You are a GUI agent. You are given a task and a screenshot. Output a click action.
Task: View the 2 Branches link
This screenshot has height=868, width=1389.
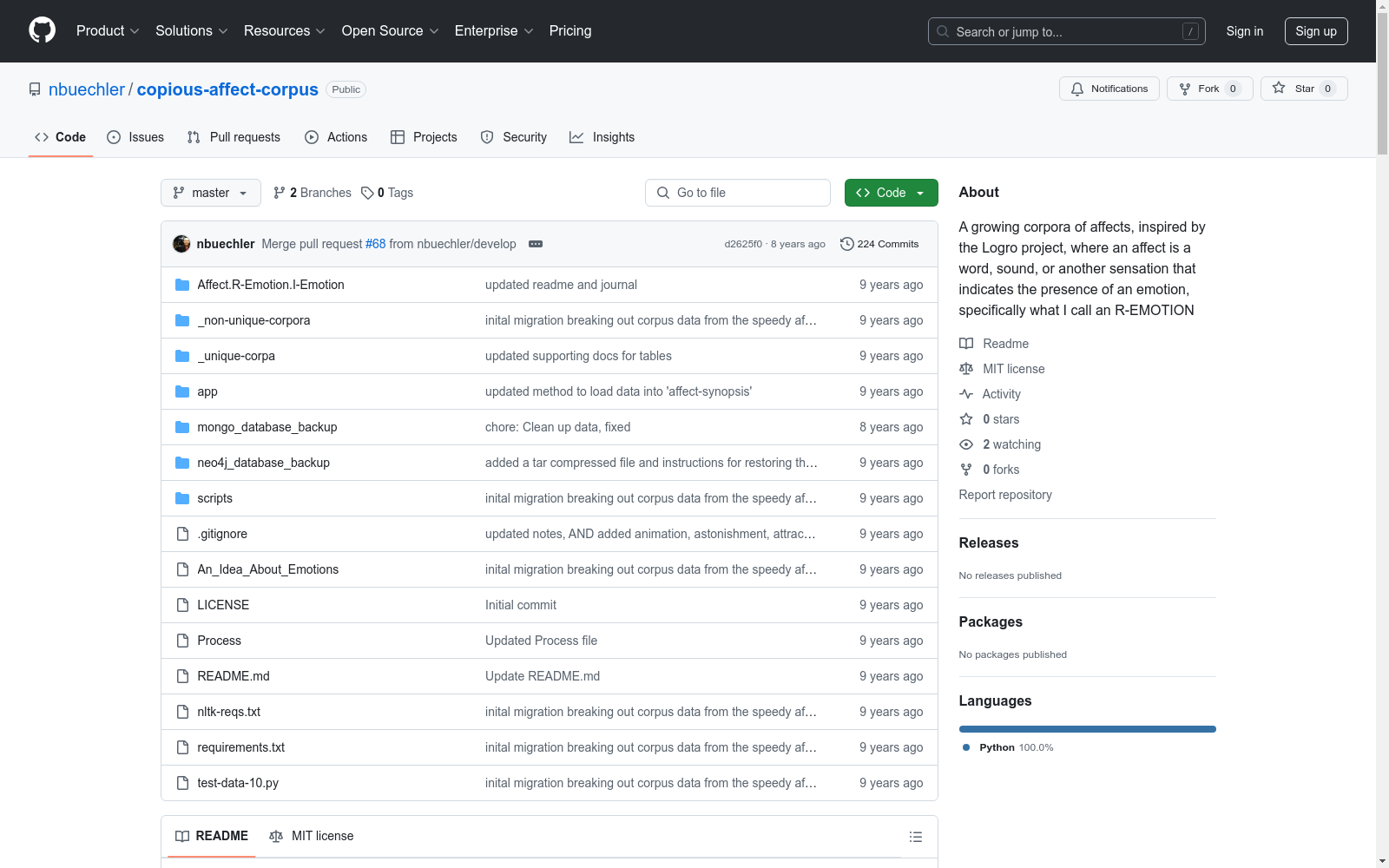click(x=313, y=193)
